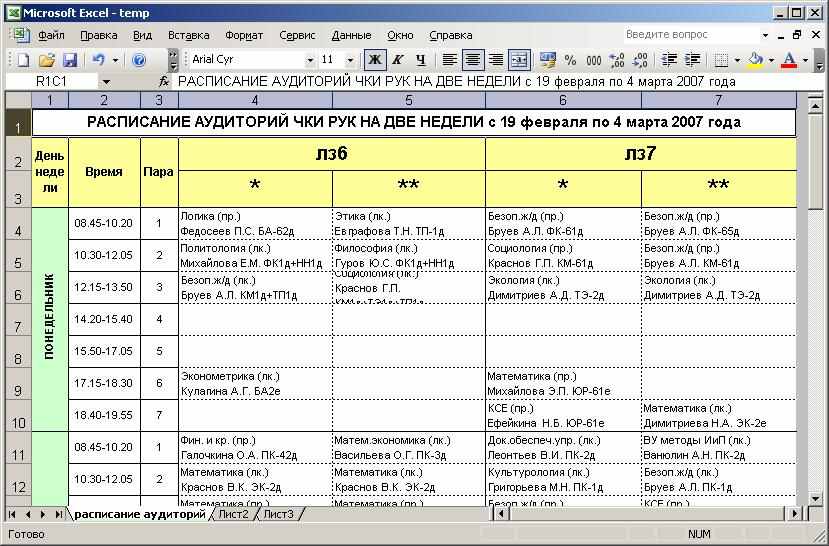Open the help question box dropdown arrow
The width and height of the screenshot is (829, 546).
pos(765,35)
